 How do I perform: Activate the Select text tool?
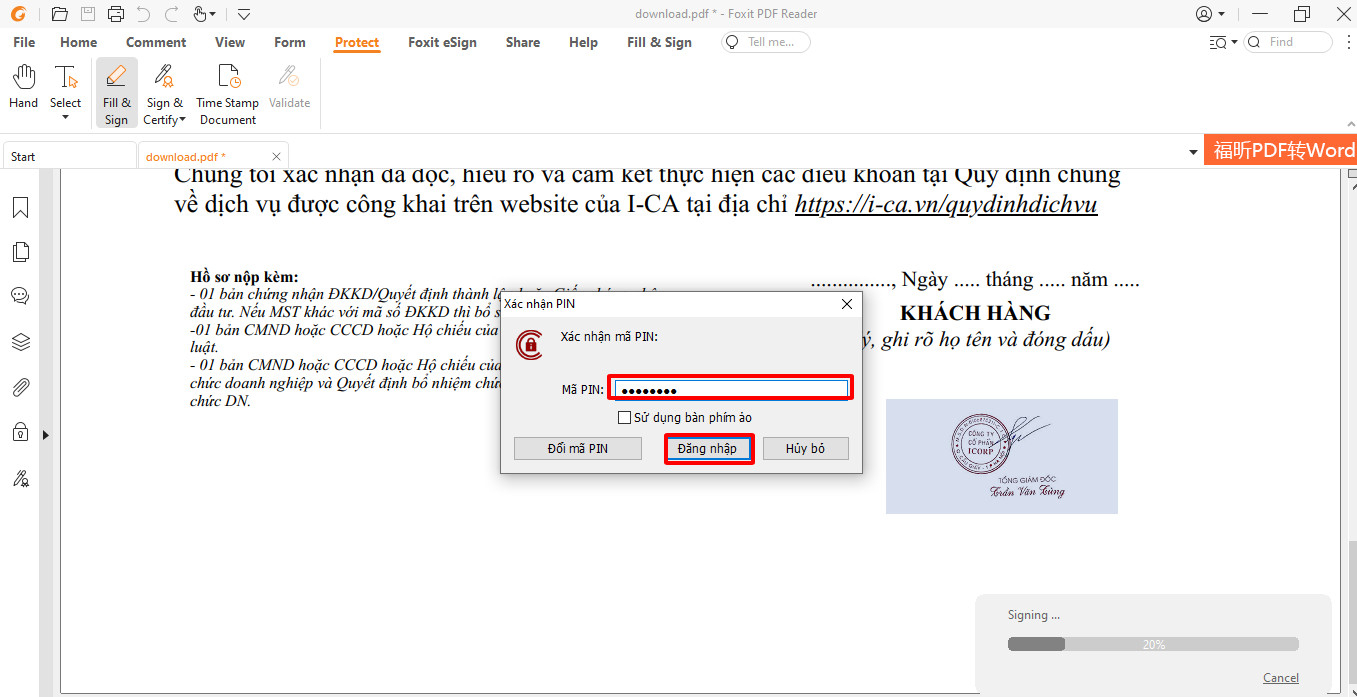pos(65,83)
